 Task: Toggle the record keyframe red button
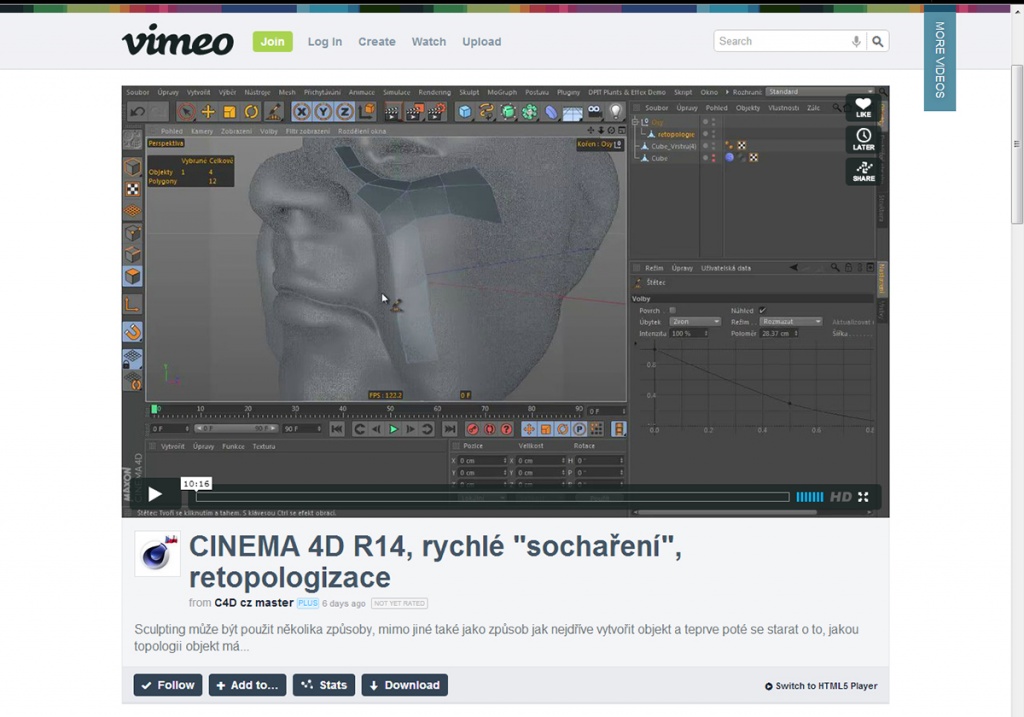pos(472,429)
